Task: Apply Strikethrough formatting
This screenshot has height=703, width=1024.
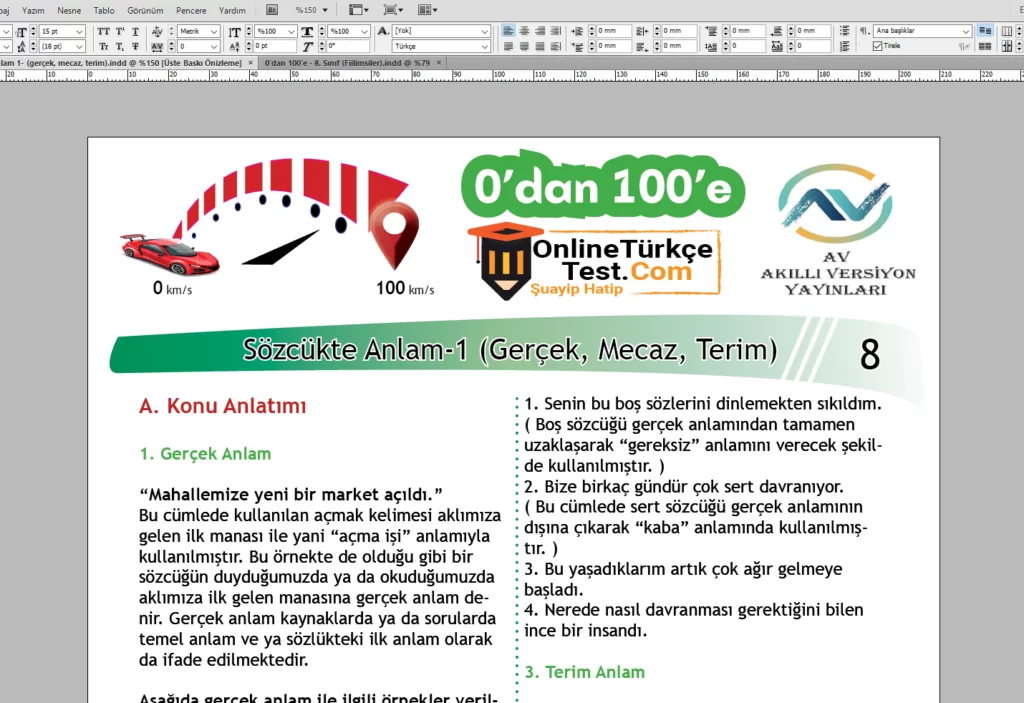Action: point(135,46)
